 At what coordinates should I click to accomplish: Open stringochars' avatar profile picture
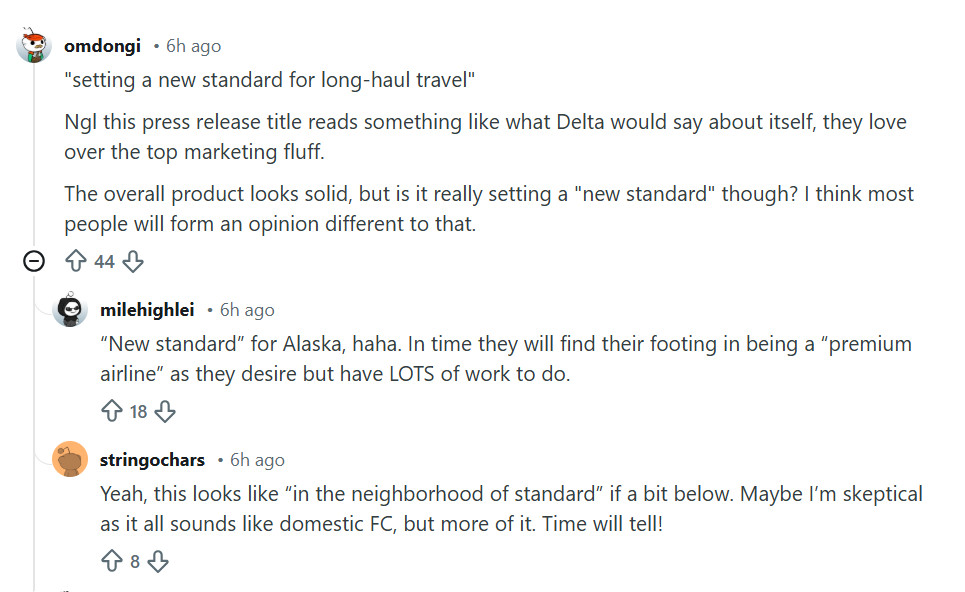click(70, 460)
